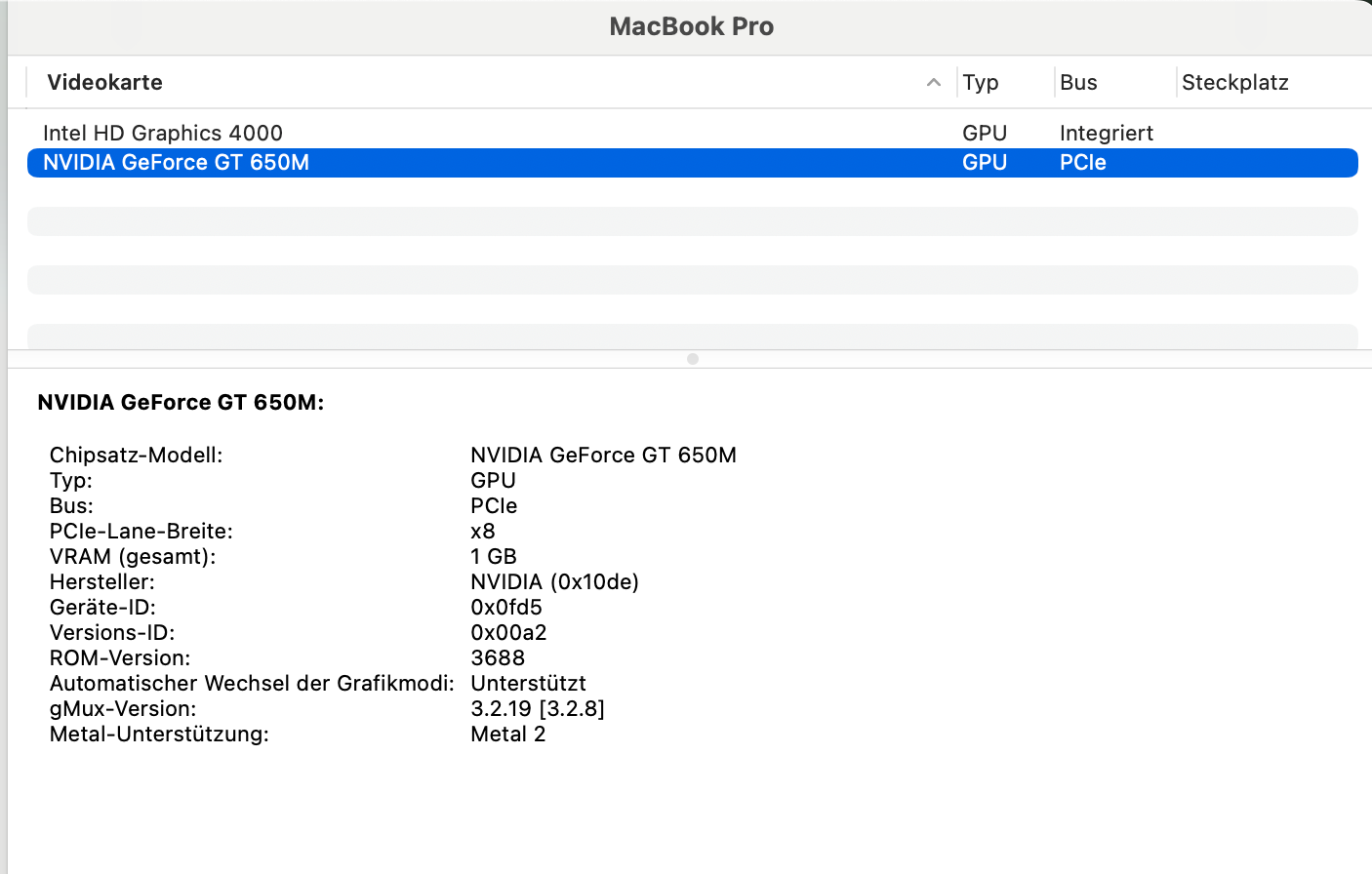Click the version ID value 0x00a2
The height and width of the screenshot is (874, 1372).
pyautogui.click(x=509, y=632)
